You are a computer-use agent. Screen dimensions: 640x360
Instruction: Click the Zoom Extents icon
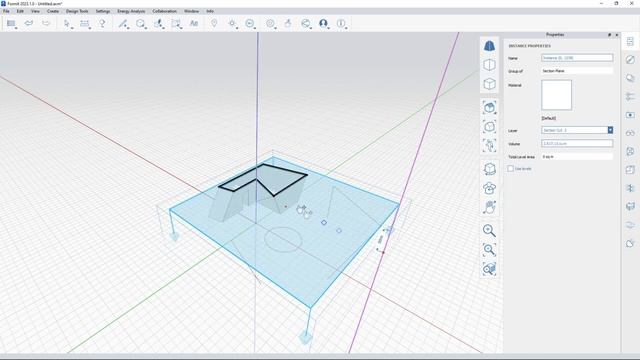(489, 250)
